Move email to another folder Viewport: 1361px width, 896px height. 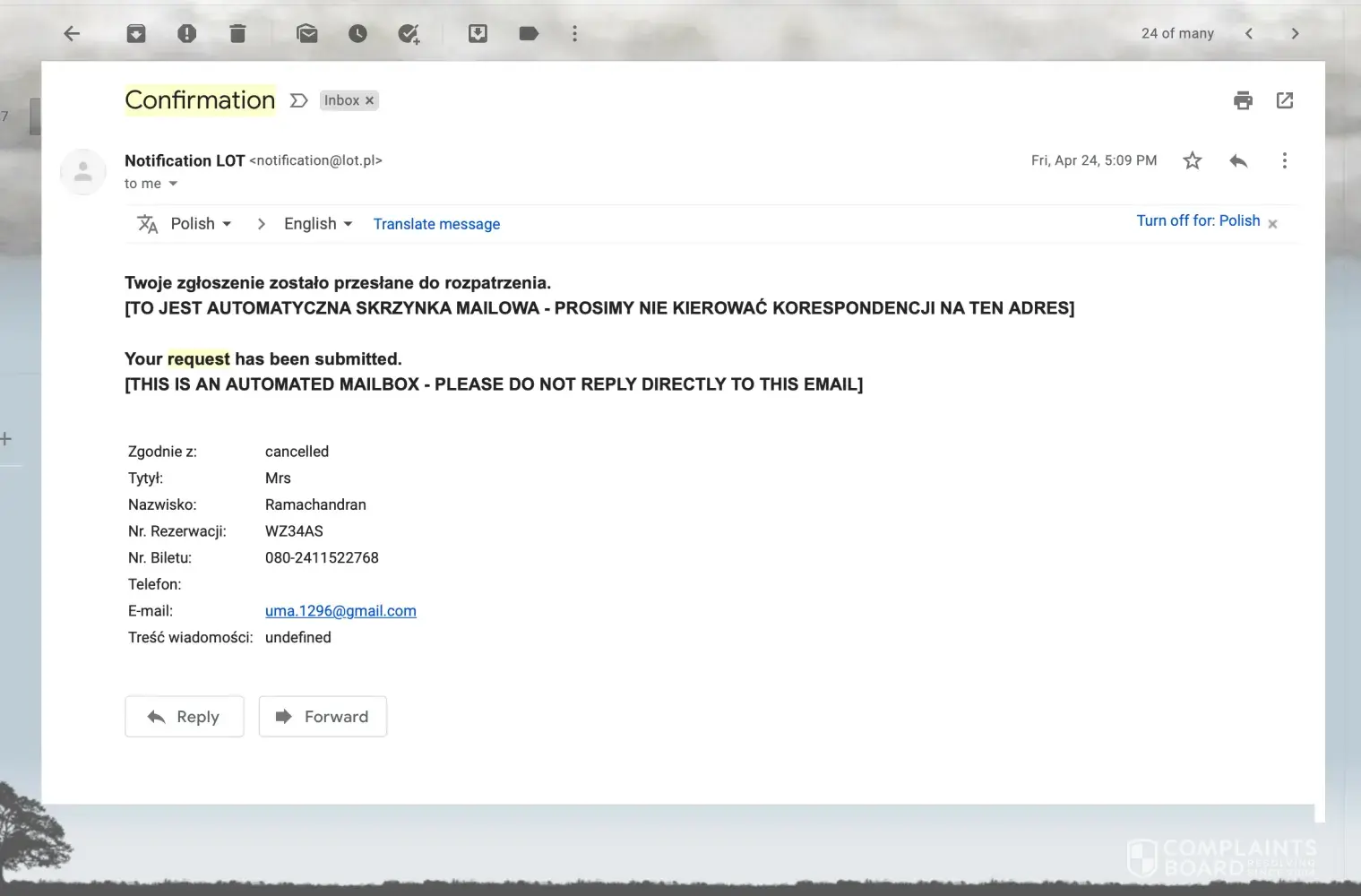(478, 34)
